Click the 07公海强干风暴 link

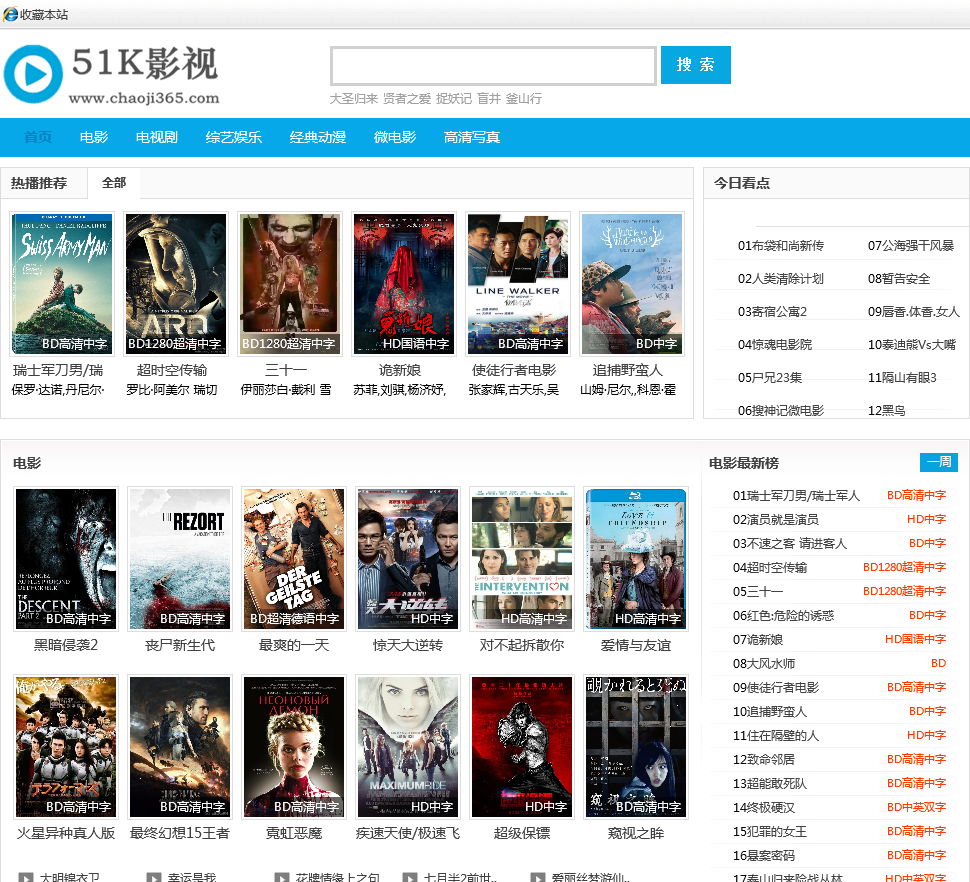click(x=911, y=246)
